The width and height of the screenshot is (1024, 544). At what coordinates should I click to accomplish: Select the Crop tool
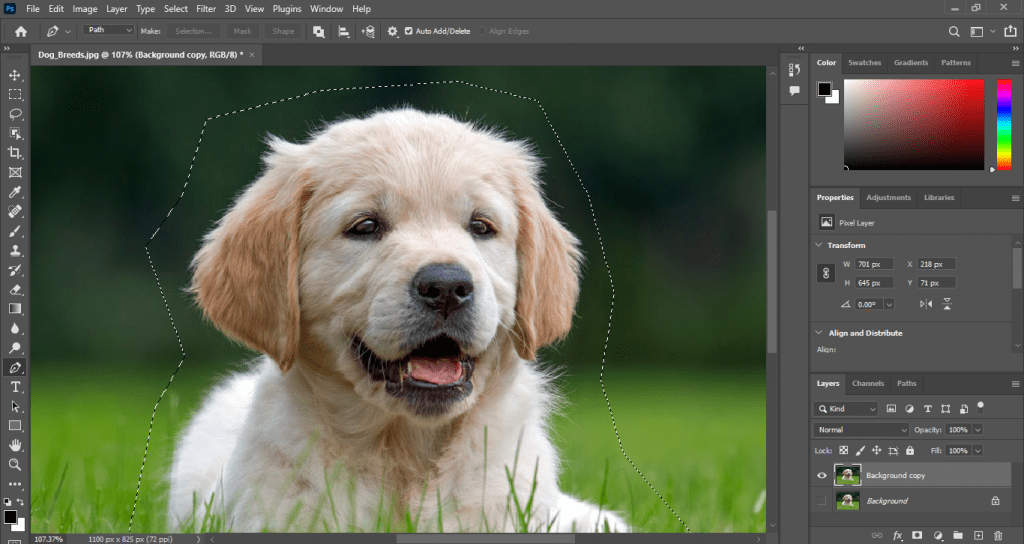point(15,153)
